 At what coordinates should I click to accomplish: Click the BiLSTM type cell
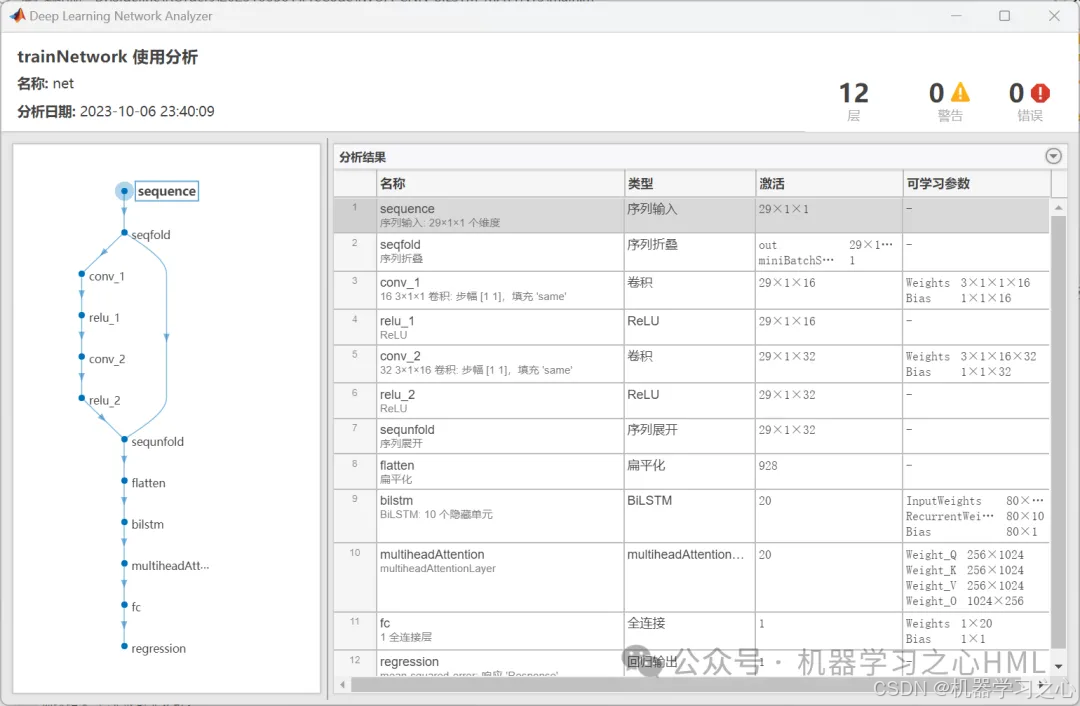pos(689,516)
